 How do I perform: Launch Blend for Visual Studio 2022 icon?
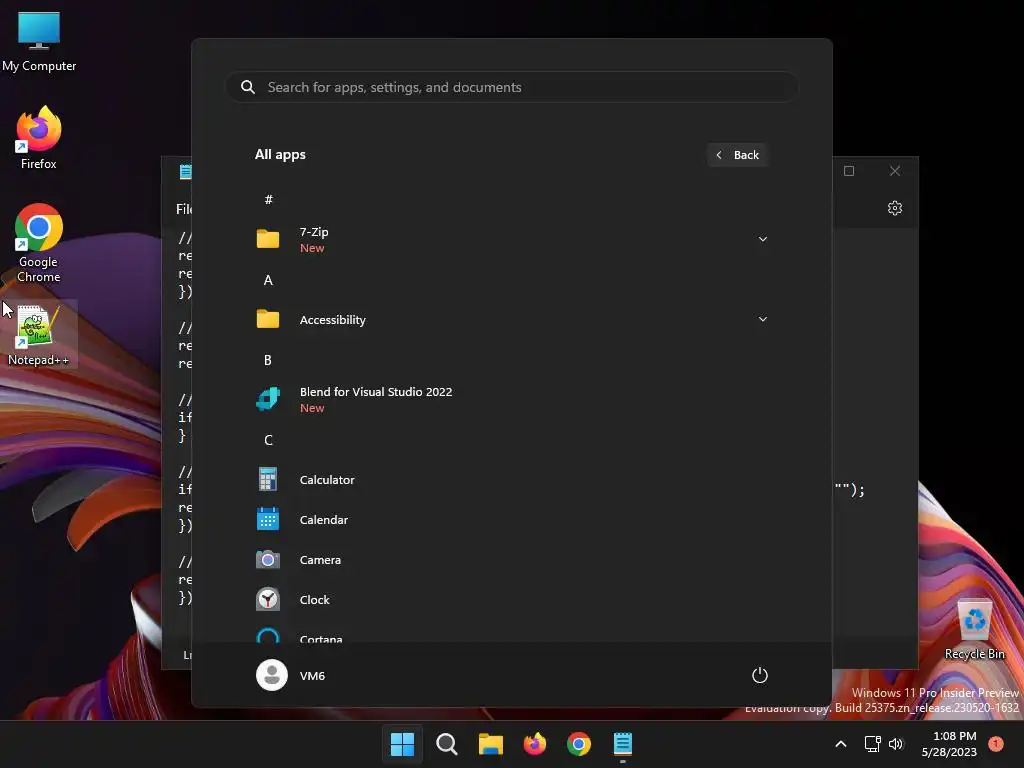(268, 399)
